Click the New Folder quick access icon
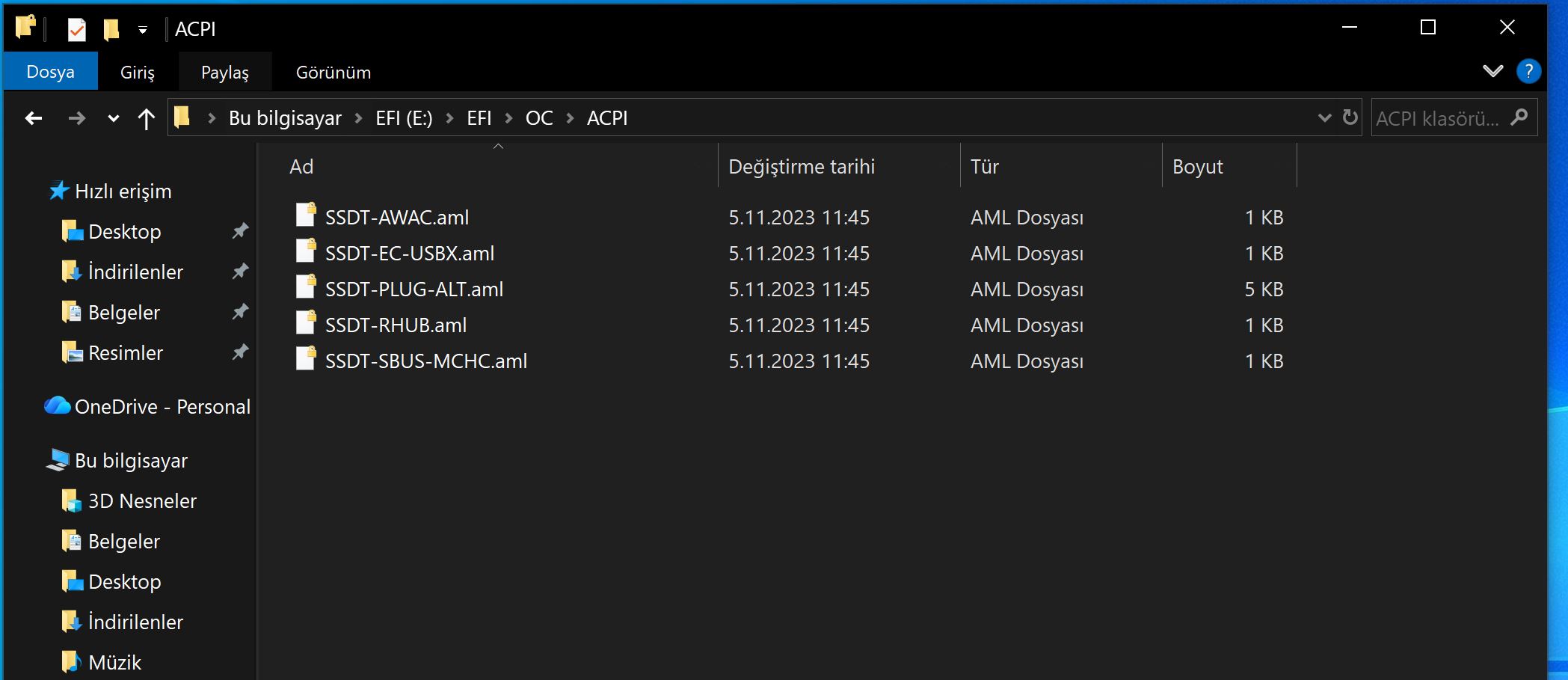 click(111, 29)
